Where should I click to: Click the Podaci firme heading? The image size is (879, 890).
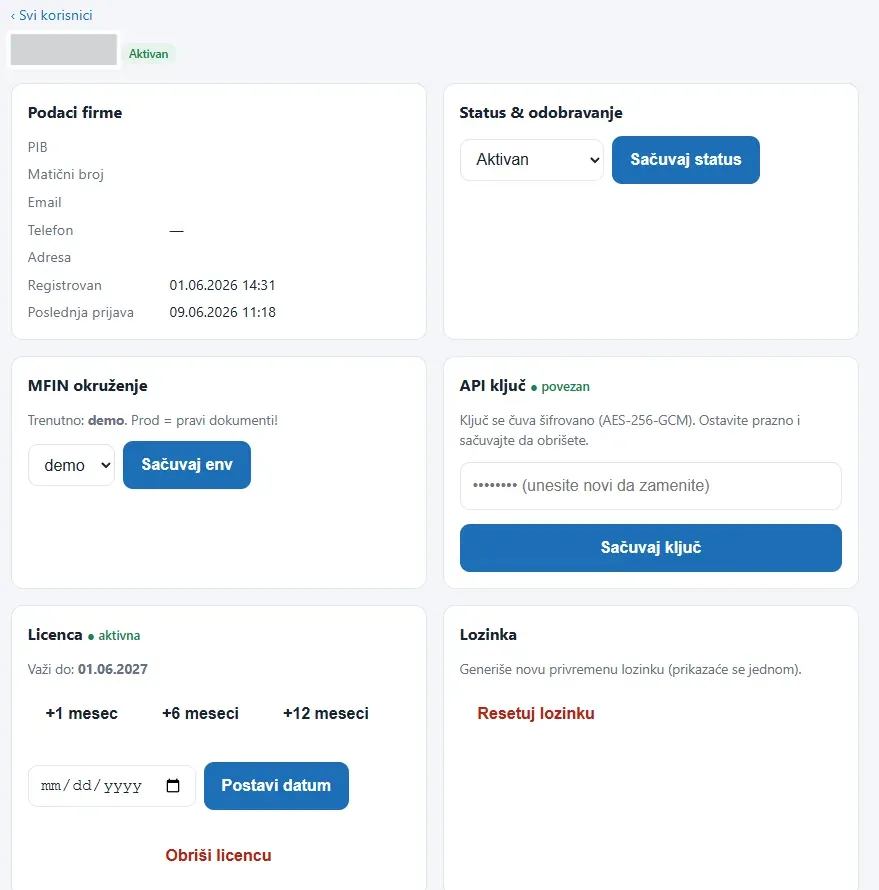click(x=75, y=112)
